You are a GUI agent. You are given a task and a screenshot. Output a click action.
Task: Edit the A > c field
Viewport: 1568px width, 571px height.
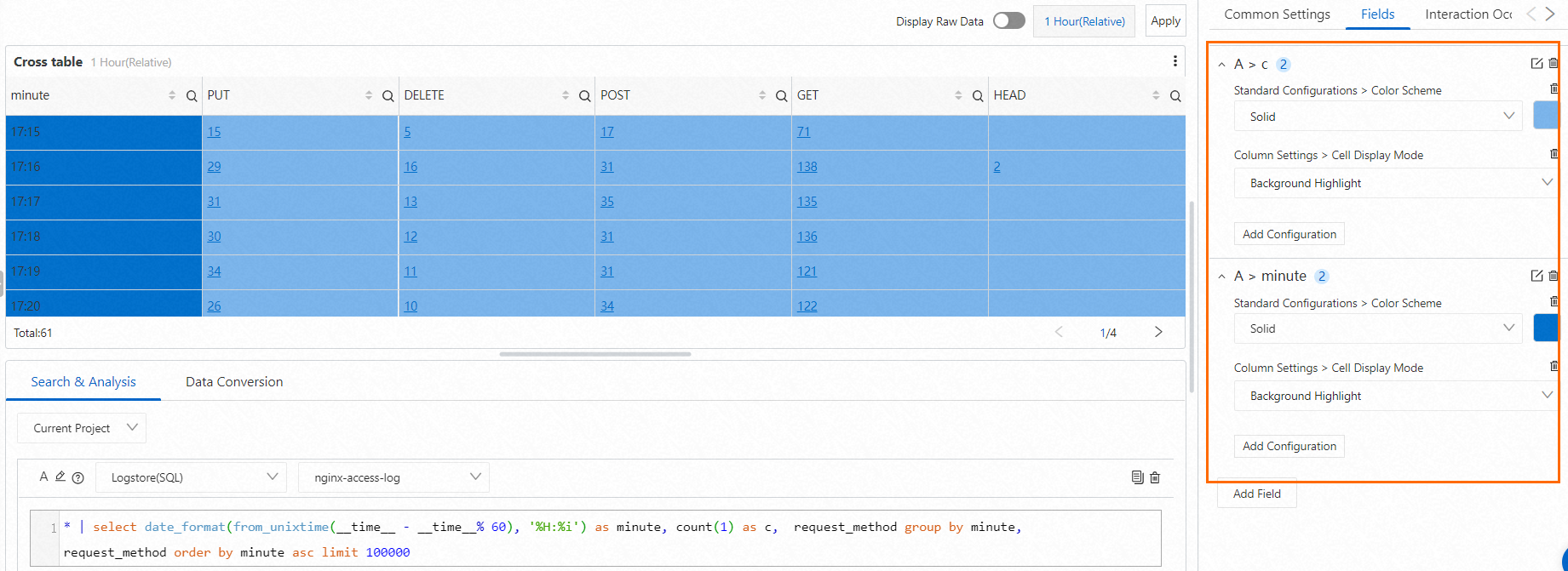coord(1536,64)
